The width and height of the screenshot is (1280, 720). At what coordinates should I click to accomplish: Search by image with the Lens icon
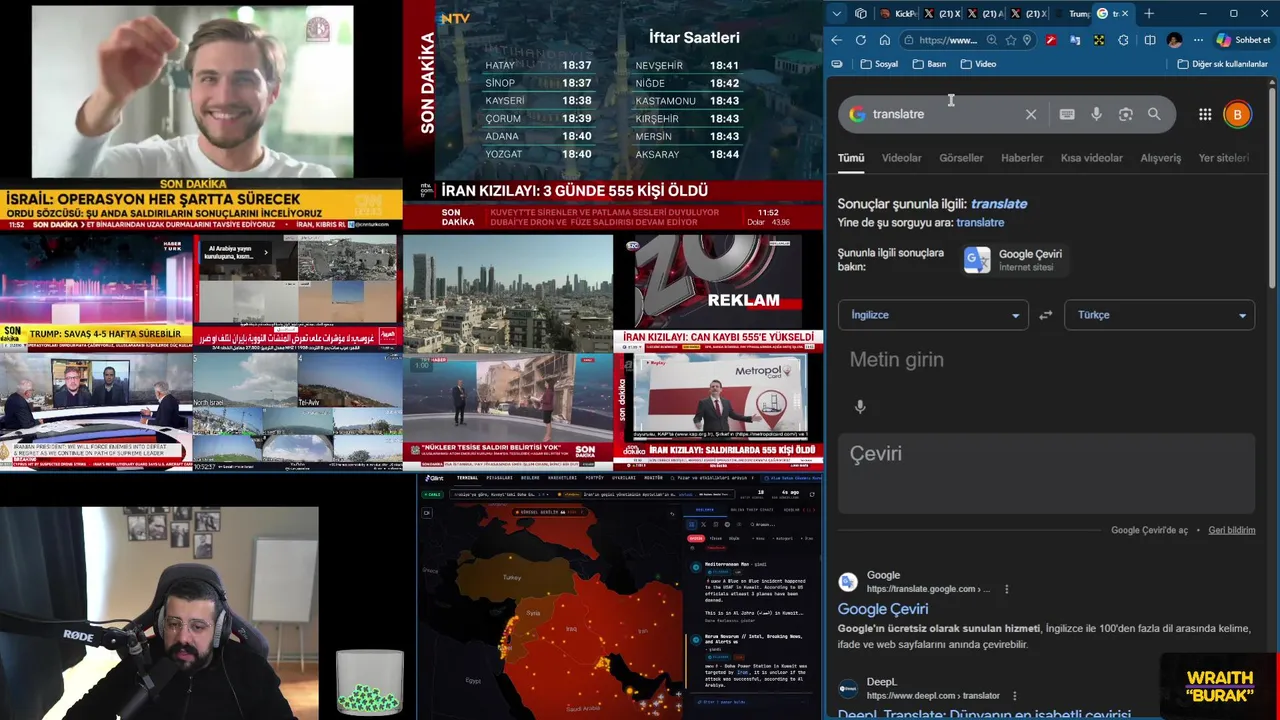(1125, 114)
